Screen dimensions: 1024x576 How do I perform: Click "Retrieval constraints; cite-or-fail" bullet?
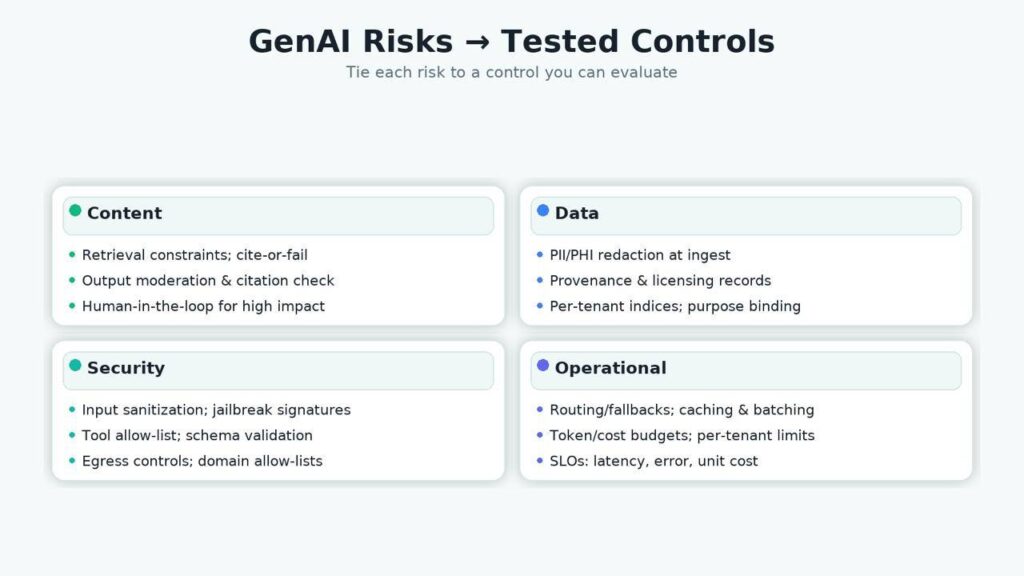(x=194, y=255)
